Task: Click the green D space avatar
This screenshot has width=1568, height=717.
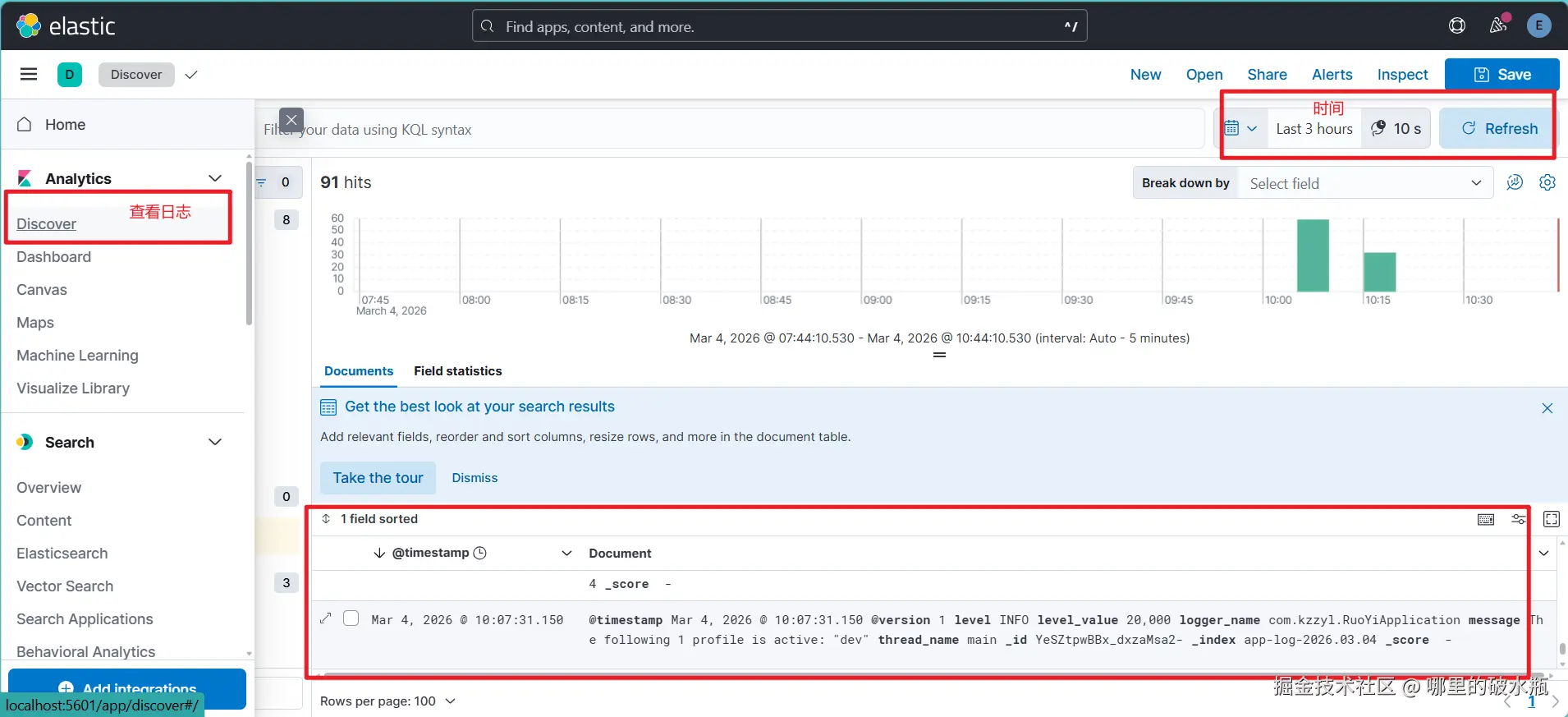Action: [x=70, y=75]
